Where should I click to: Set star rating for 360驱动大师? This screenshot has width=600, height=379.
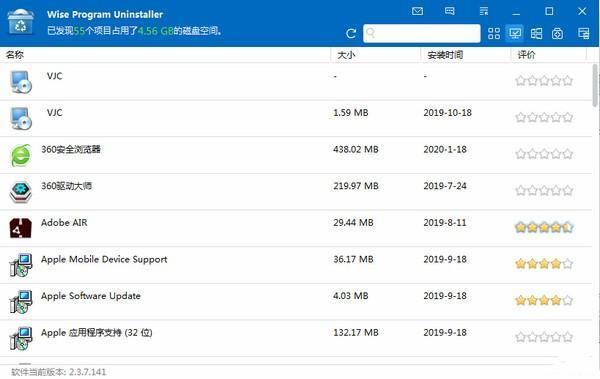tap(544, 190)
